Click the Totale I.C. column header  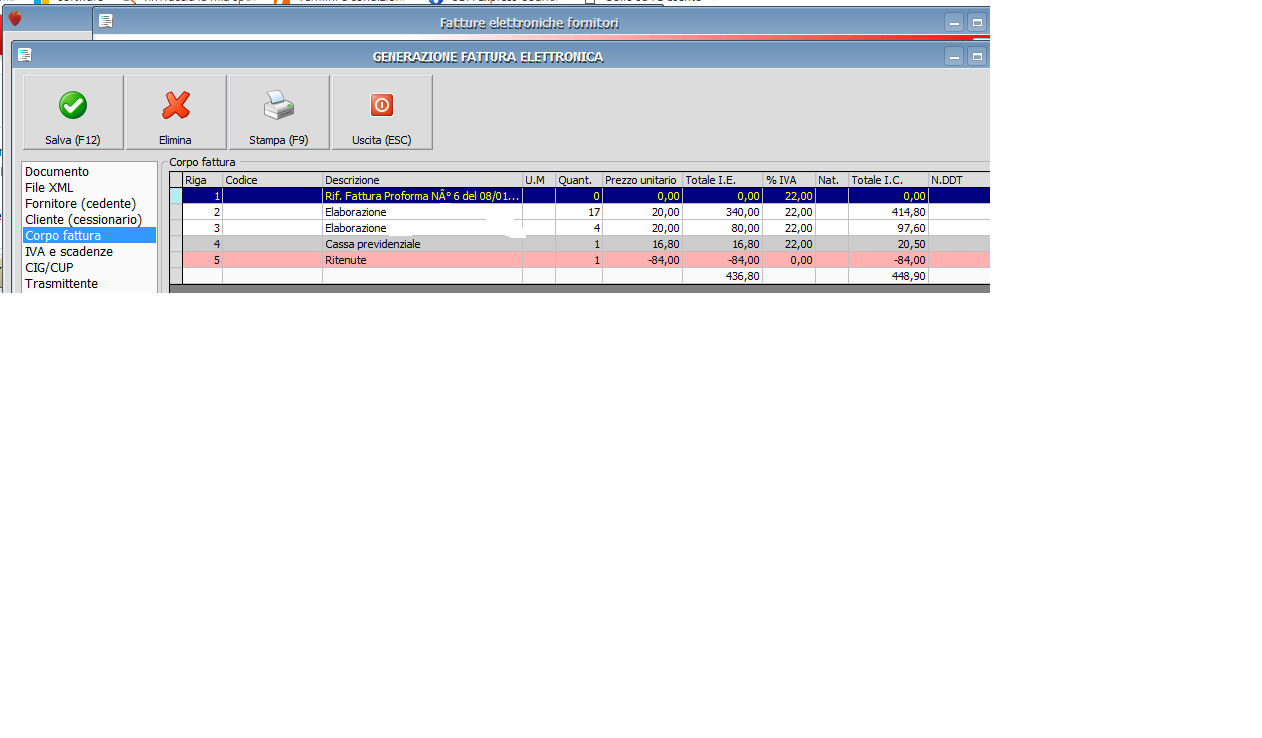click(x=888, y=180)
